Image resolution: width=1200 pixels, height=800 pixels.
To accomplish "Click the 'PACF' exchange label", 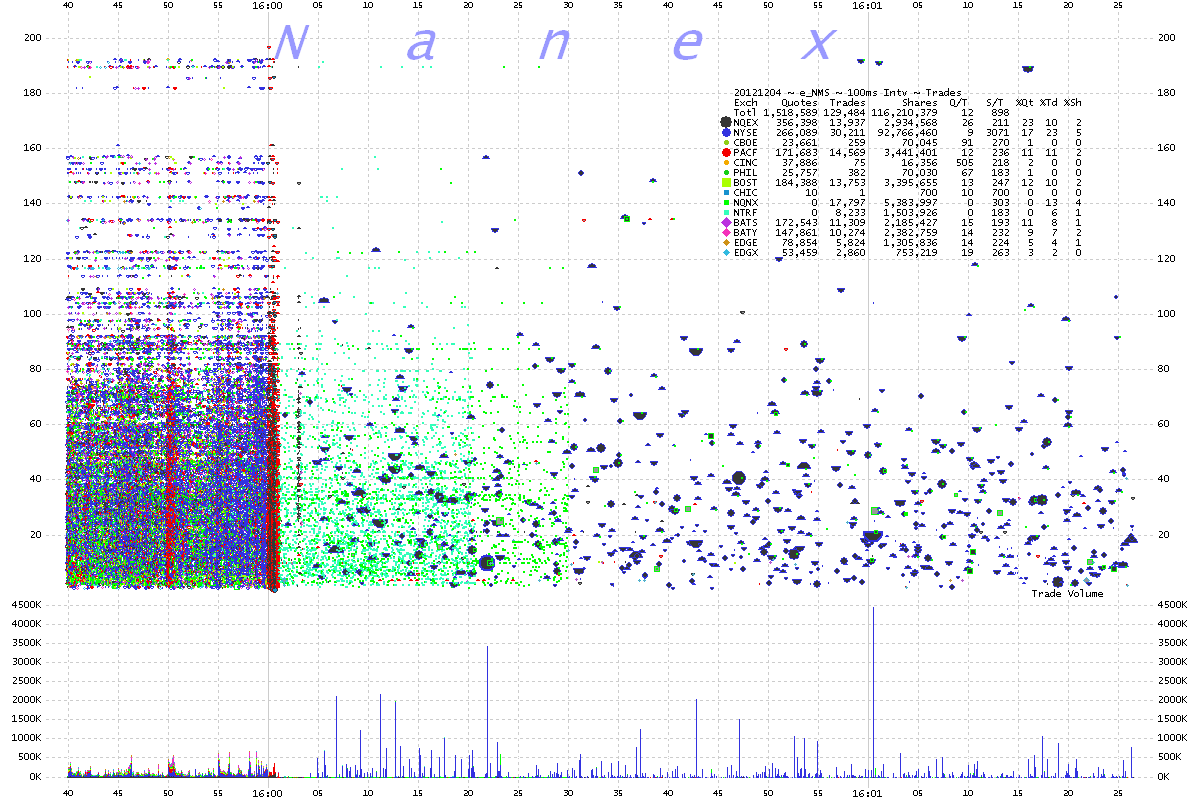I will click(x=745, y=153).
